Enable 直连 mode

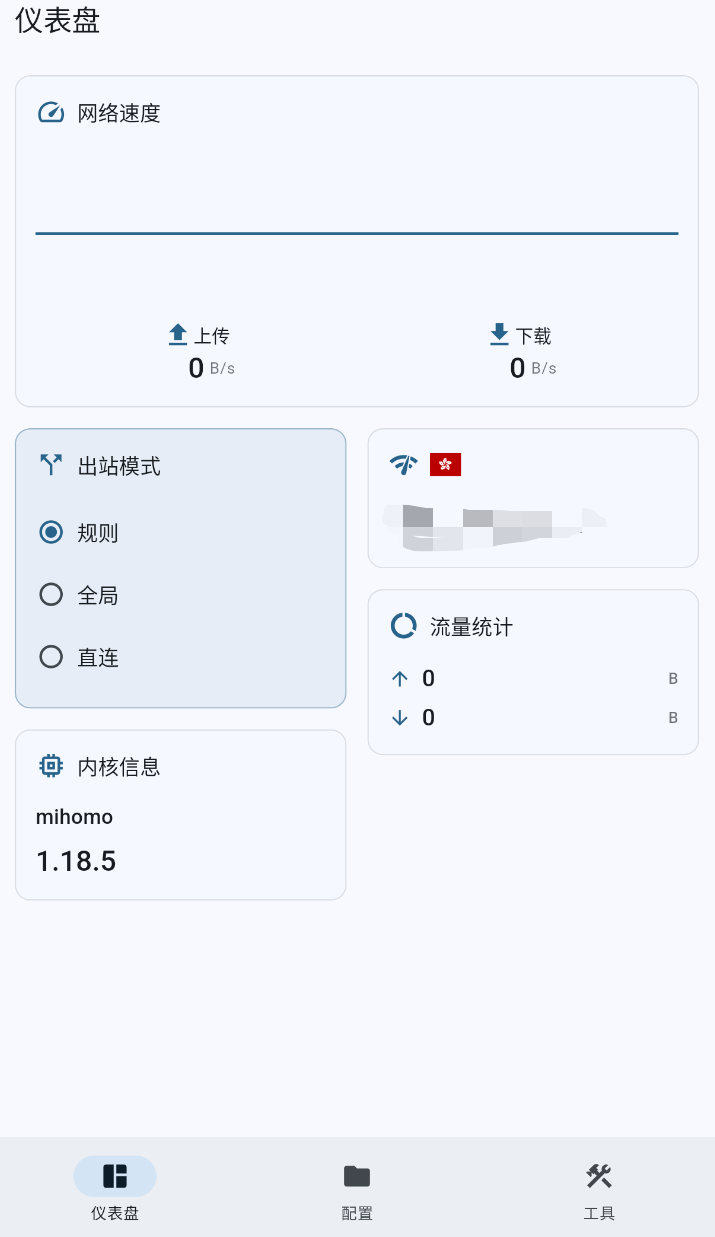click(51, 657)
